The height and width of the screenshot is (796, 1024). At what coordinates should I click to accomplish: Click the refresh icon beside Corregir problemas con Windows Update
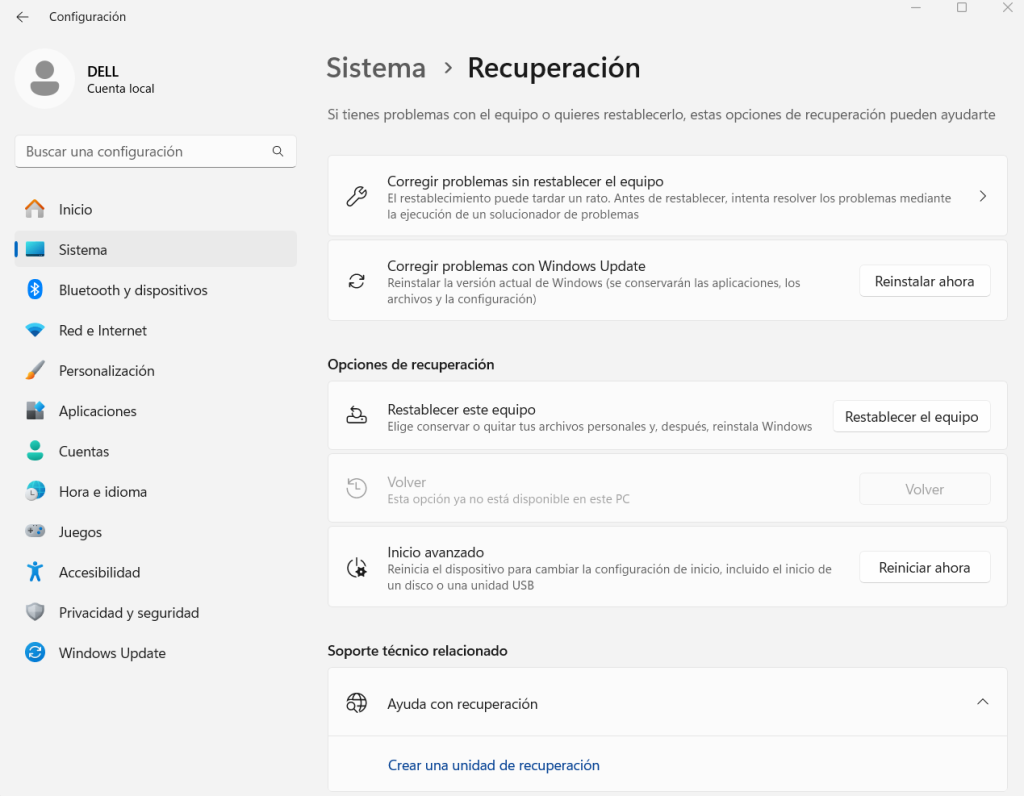[x=357, y=281]
